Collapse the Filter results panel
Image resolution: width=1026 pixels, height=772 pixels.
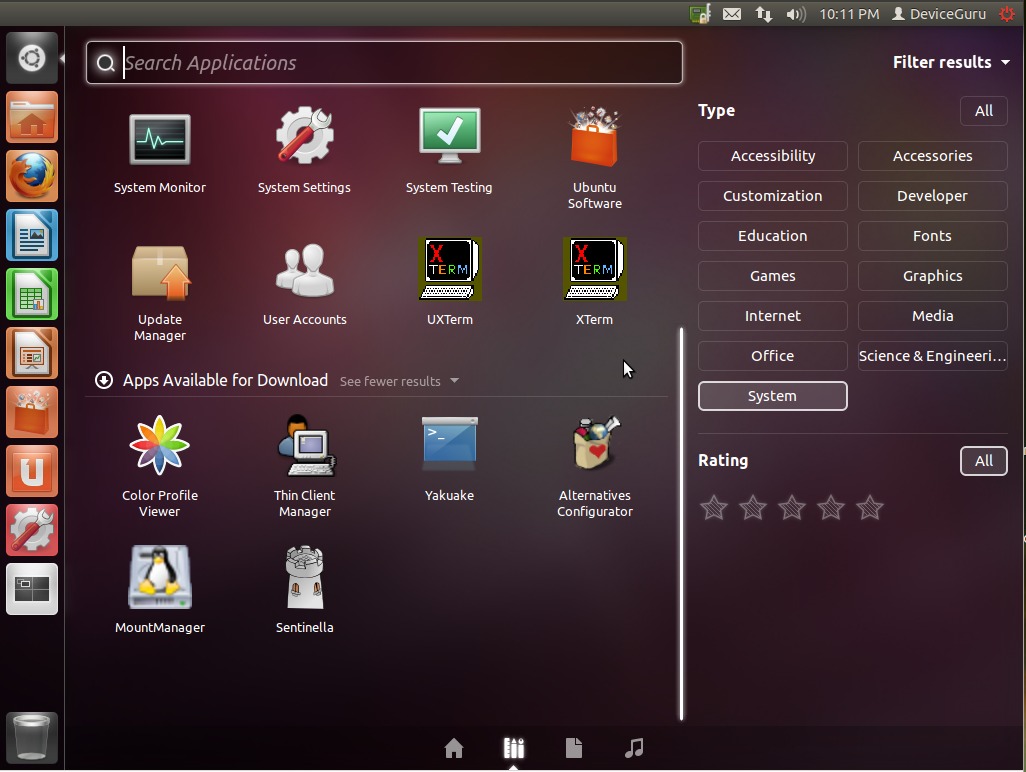[x=951, y=62]
